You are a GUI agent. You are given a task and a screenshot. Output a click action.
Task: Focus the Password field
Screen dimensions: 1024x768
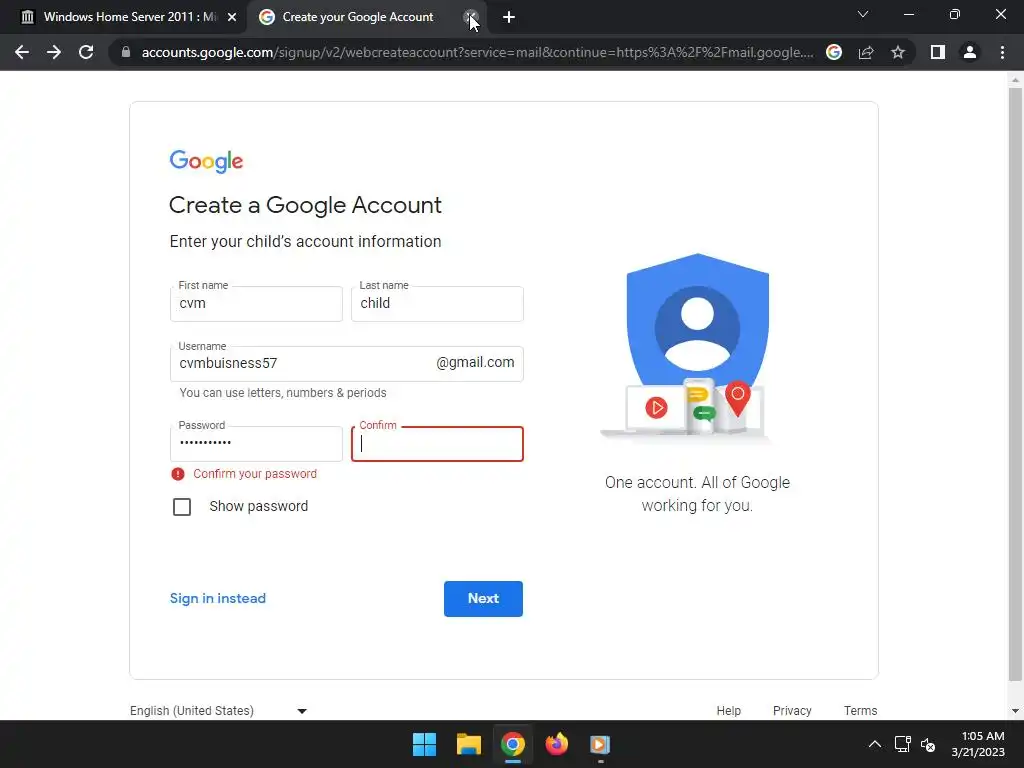click(256, 443)
